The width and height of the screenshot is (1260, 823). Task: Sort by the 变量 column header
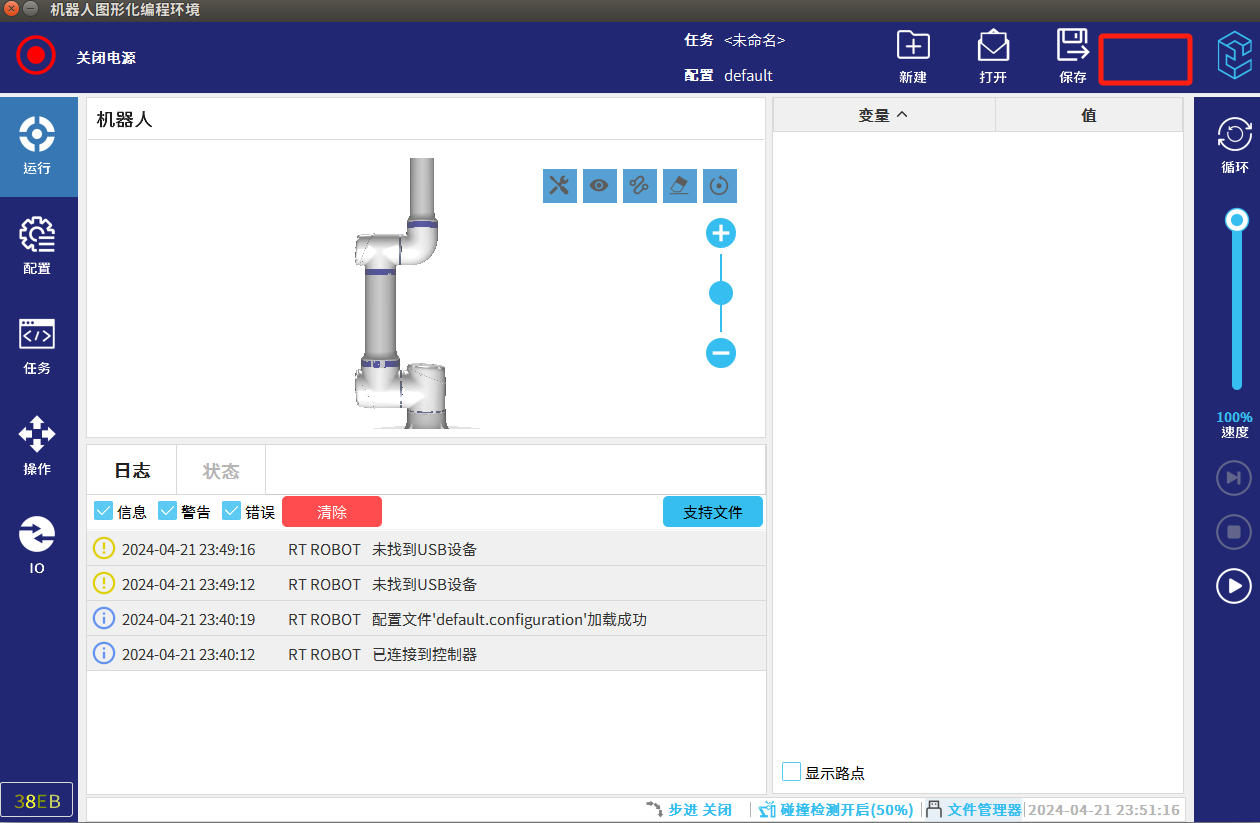[x=883, y=116]
